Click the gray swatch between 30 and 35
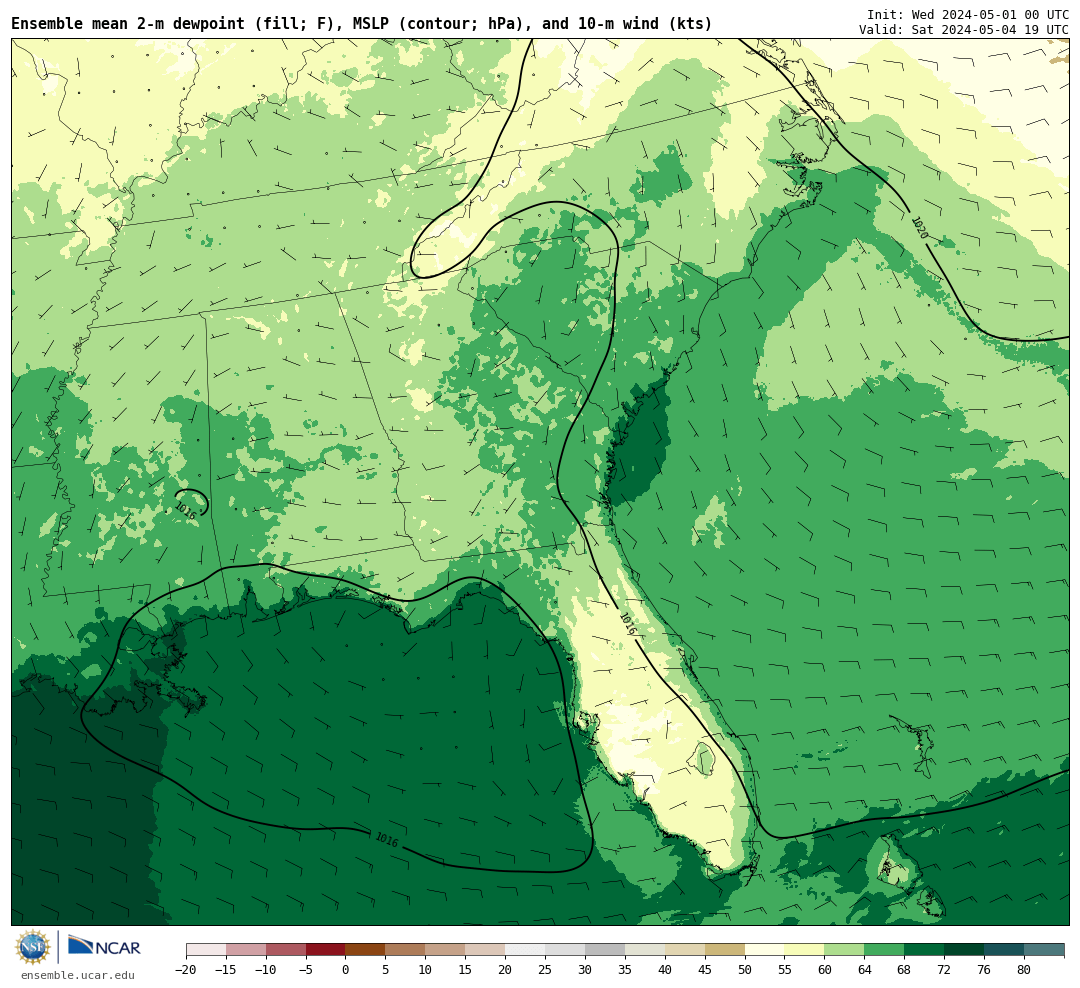Image resolution: width=1080 pixels, height=988 pixels. (604, 950)
